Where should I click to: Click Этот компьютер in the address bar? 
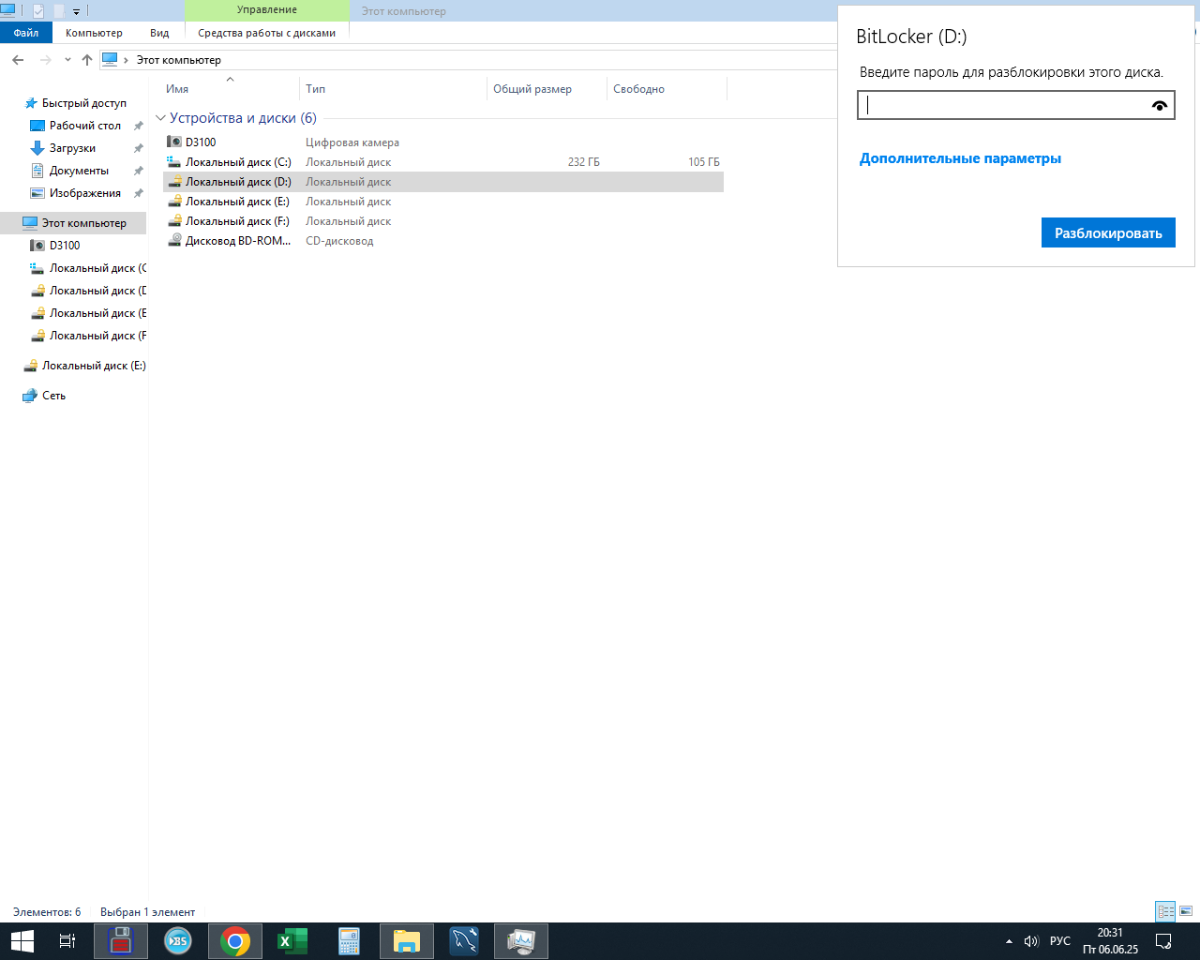pos(179,60)
